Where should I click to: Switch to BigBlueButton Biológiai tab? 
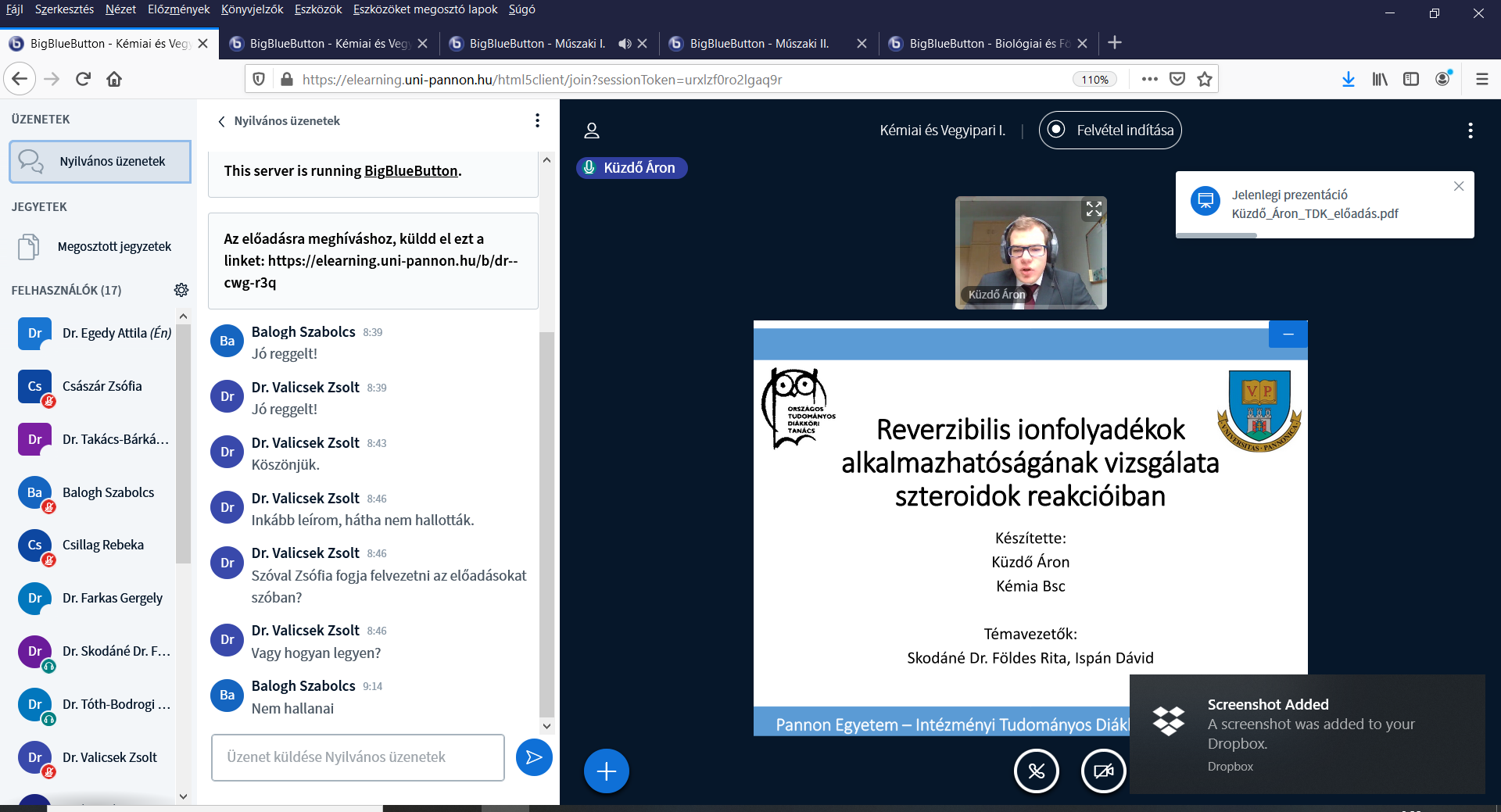coord(987,44)
